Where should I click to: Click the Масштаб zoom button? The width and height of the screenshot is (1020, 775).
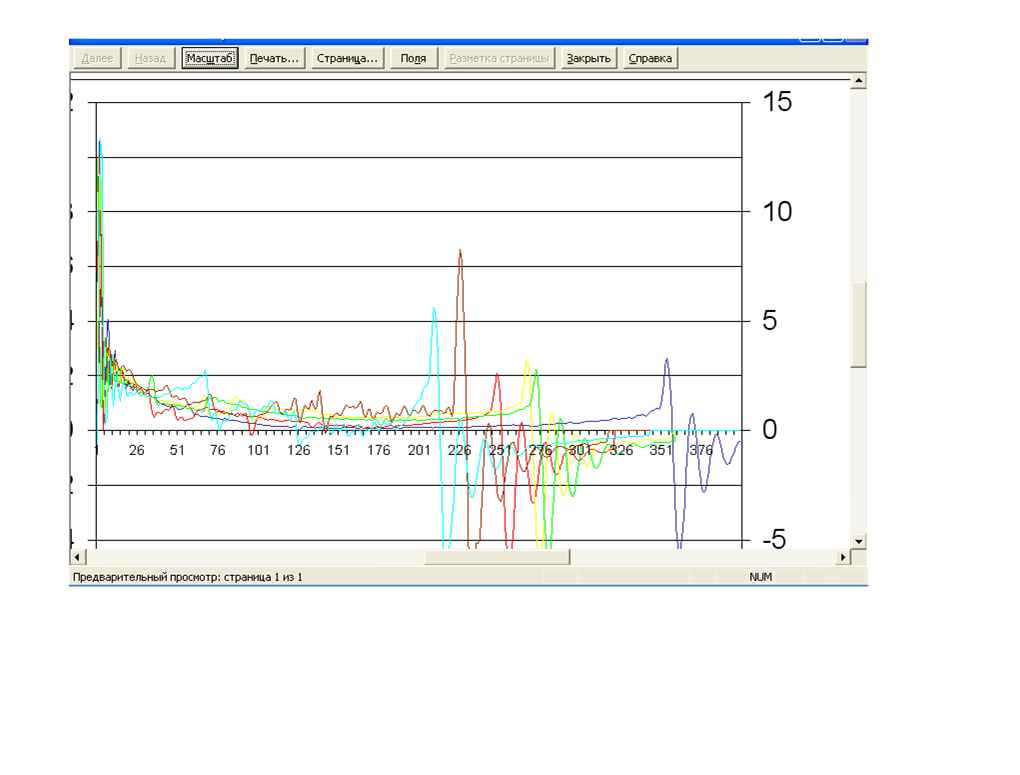209,58
